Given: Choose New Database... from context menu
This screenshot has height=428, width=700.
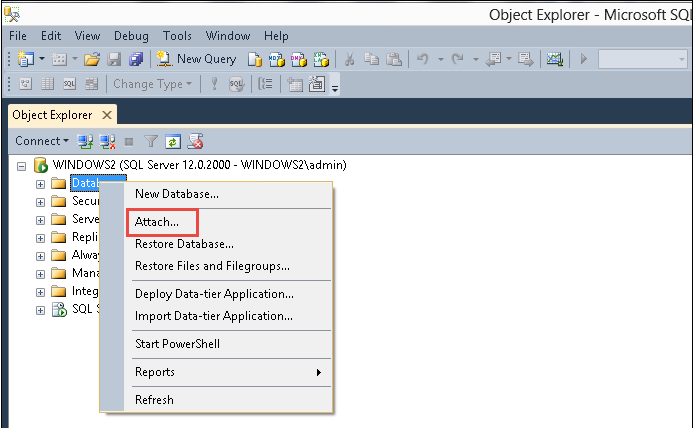Looking at the screenshot, I should click(177, 194).
